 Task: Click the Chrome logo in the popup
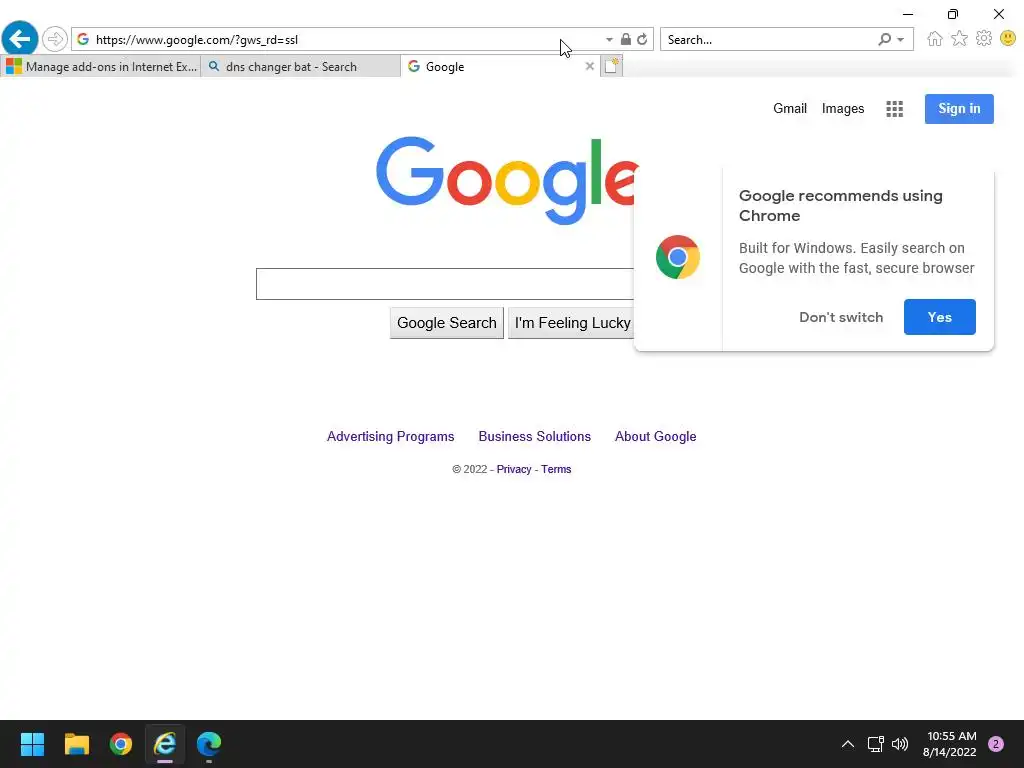point(678,257)
